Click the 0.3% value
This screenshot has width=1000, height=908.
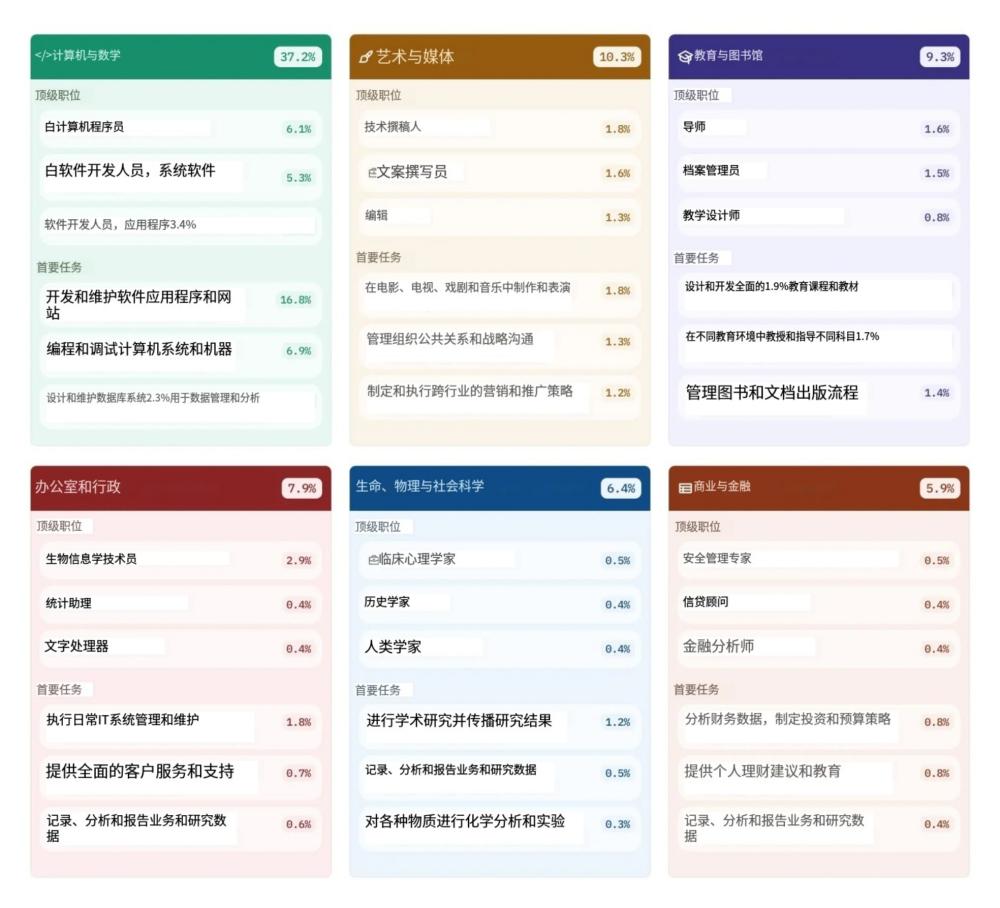pyautogui.click(x=617, y=824)
